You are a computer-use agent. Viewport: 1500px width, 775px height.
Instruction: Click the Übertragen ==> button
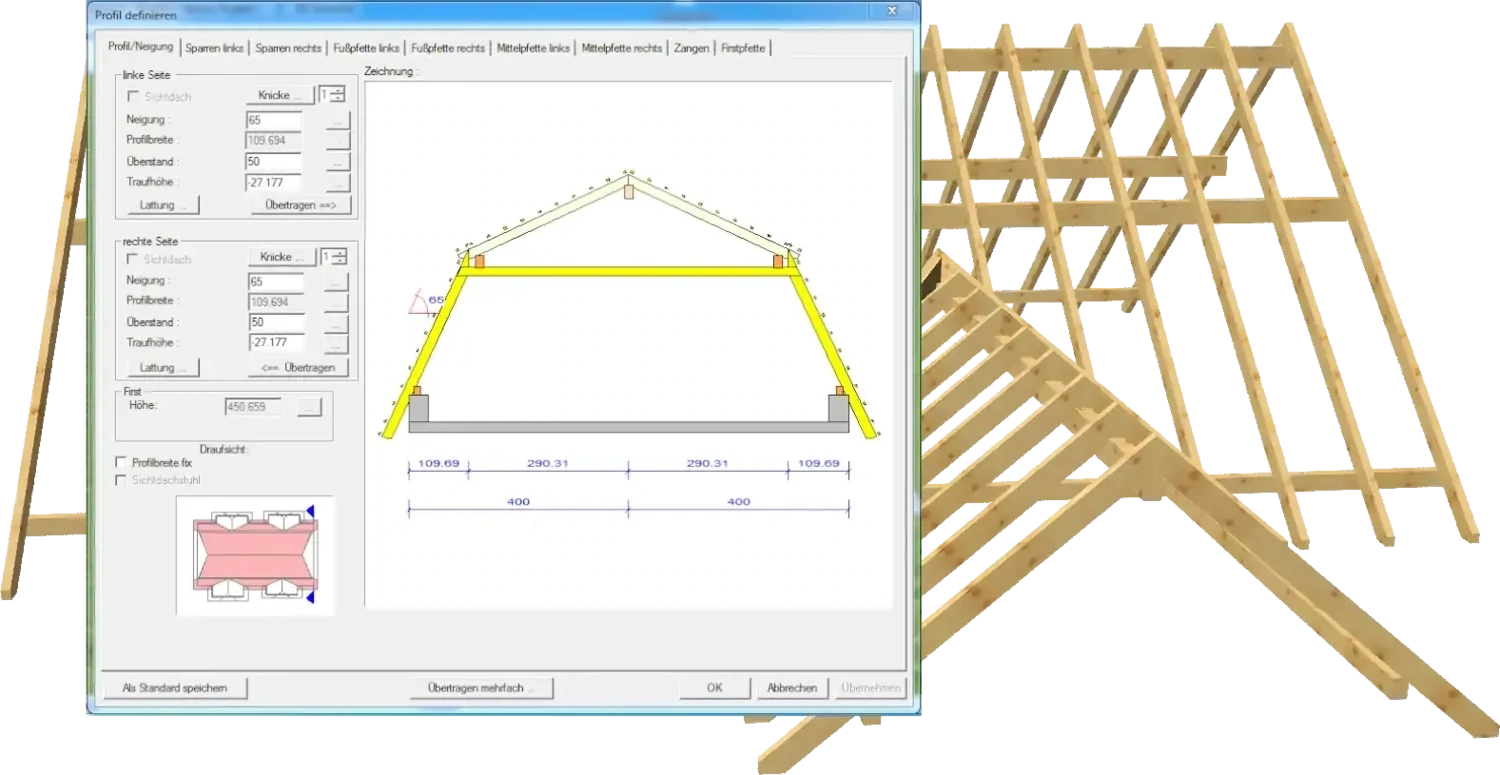(301, 205)
